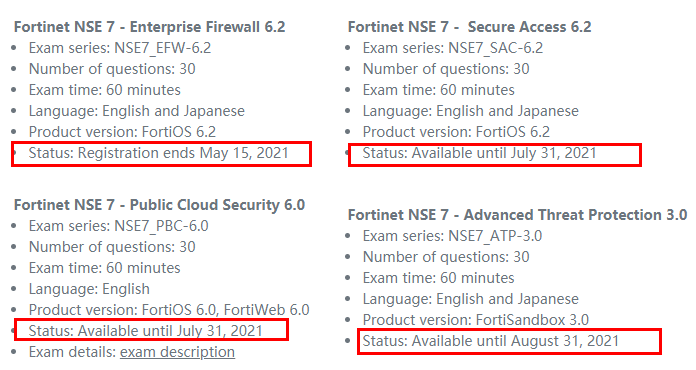Click Public Cloud Security Number of questions line
The image size is (696, 370).
[112, 247]
